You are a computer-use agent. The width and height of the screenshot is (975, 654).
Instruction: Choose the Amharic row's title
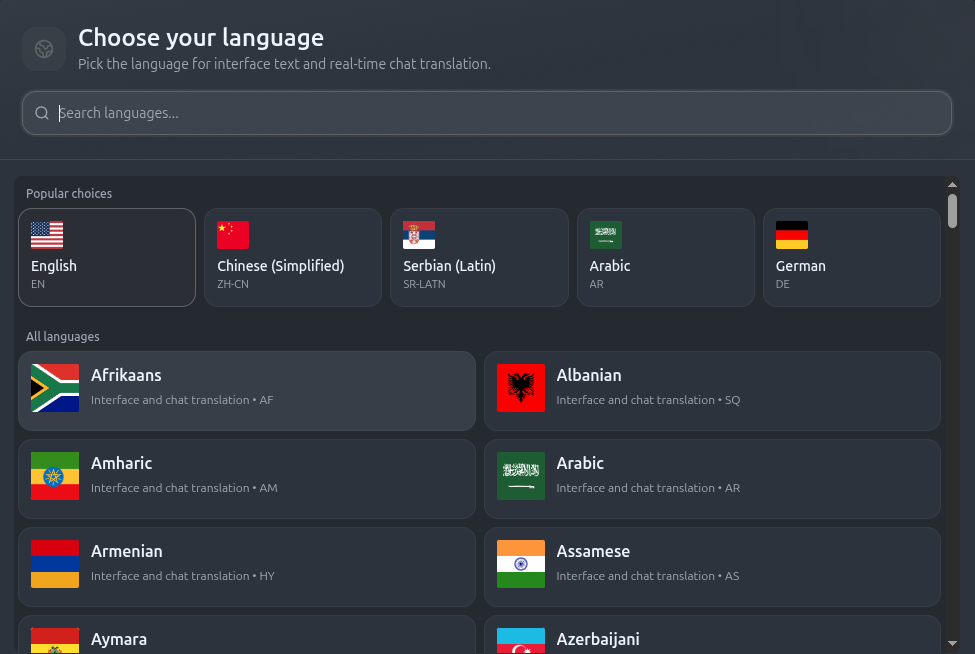[121, 463]
